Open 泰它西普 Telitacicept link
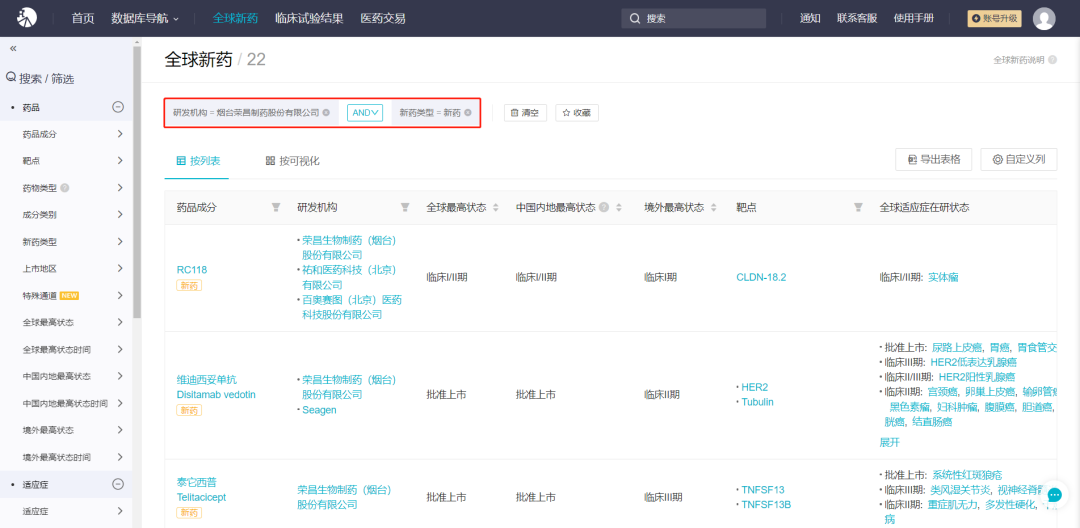The height and width of the screenshot is (528, 1080). point(201,489)
